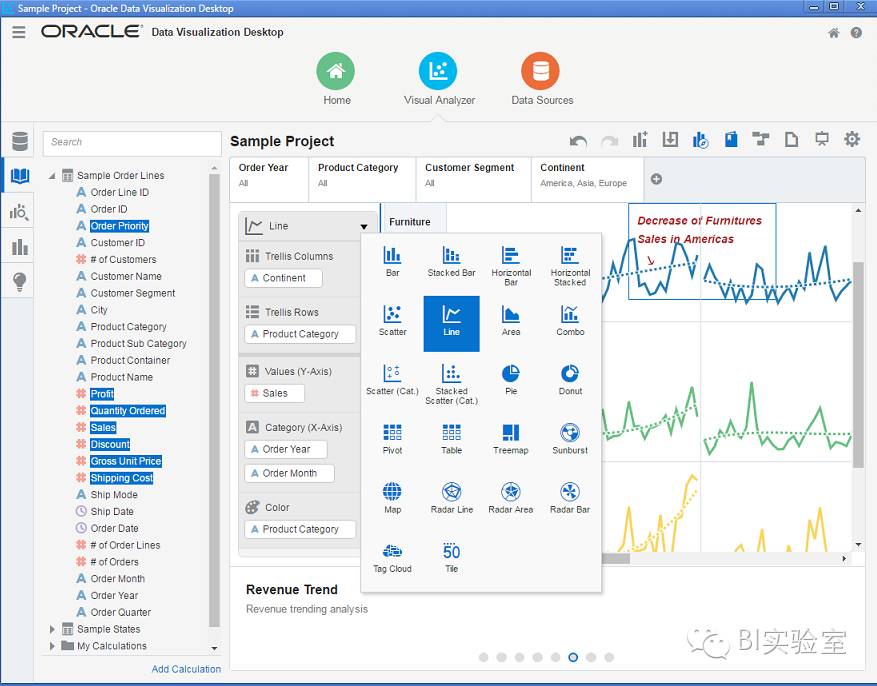The width and height of the screenshot is (877, 686).
Task: Open the project settings gear
Action: click(x=852, y=140)
